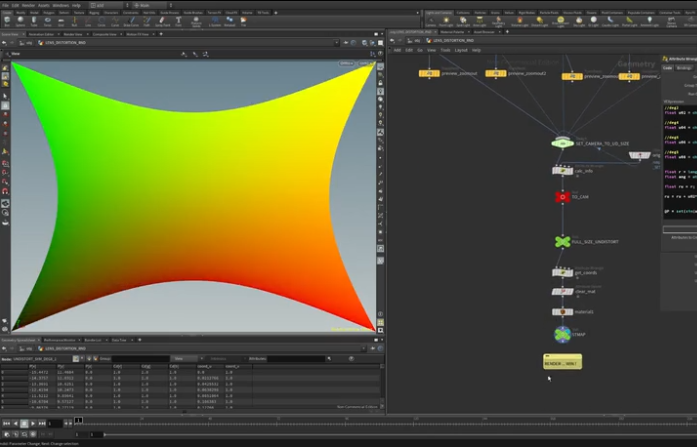Click the spreadsheet Group filter field
The image size is (697, 447).
[140, 359]
